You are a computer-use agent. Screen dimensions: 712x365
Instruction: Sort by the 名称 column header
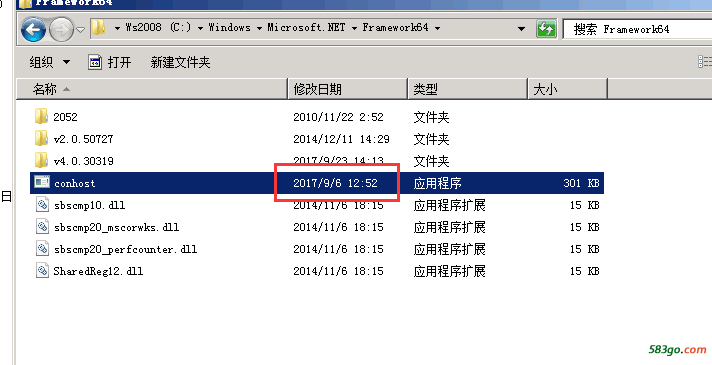(152, 89)
